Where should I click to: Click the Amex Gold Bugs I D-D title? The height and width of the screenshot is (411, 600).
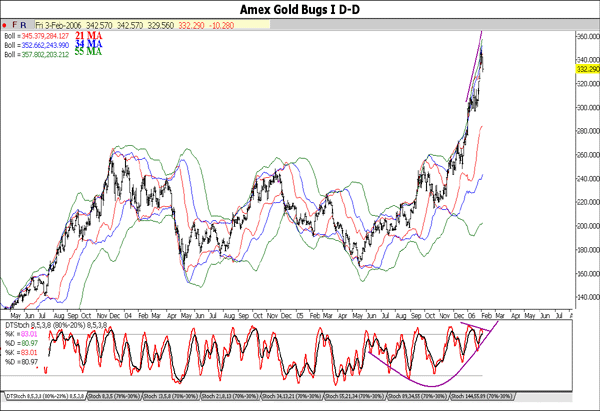[x=300, y=10]
